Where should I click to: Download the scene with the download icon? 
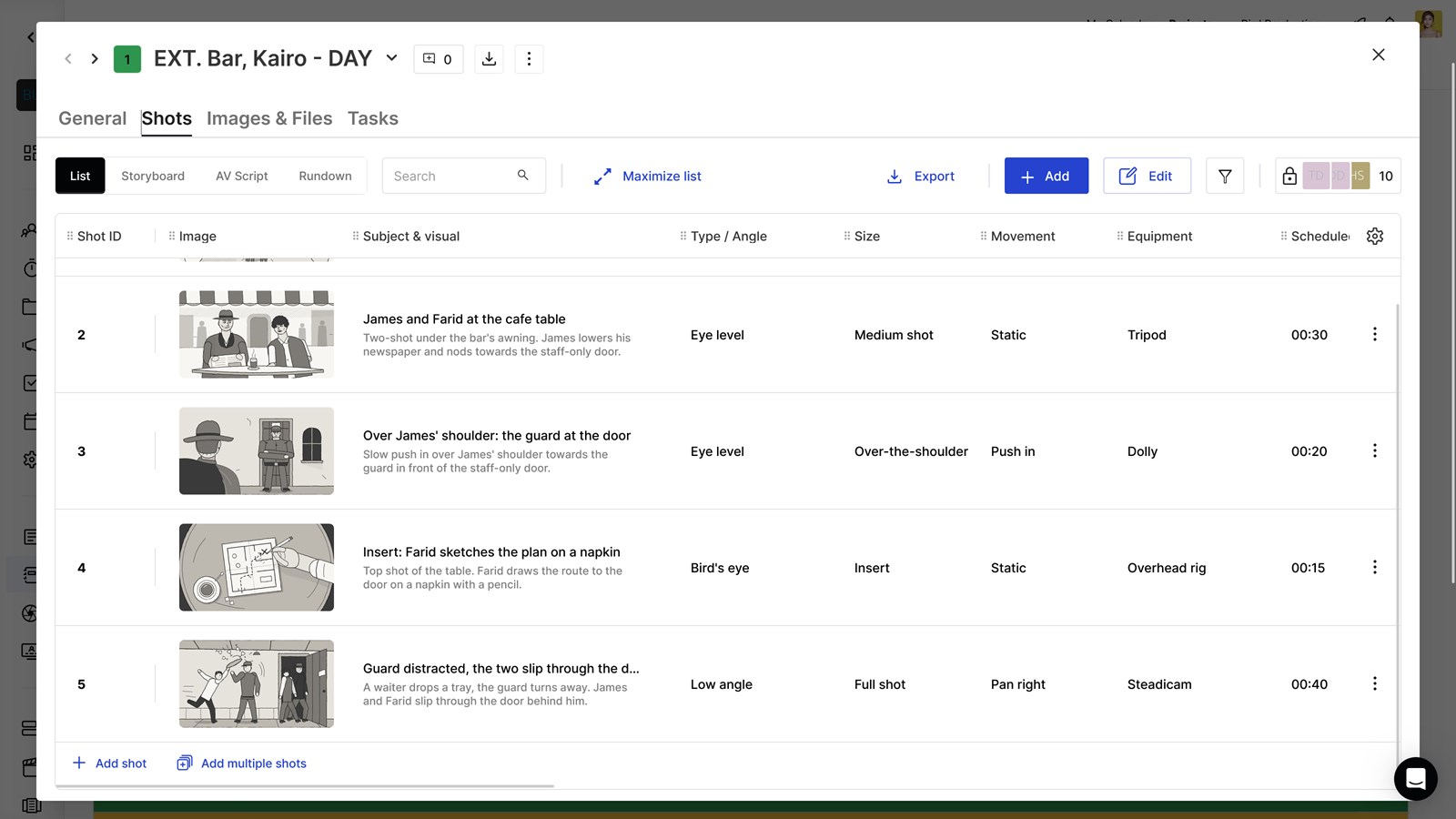tap(490, 59)
